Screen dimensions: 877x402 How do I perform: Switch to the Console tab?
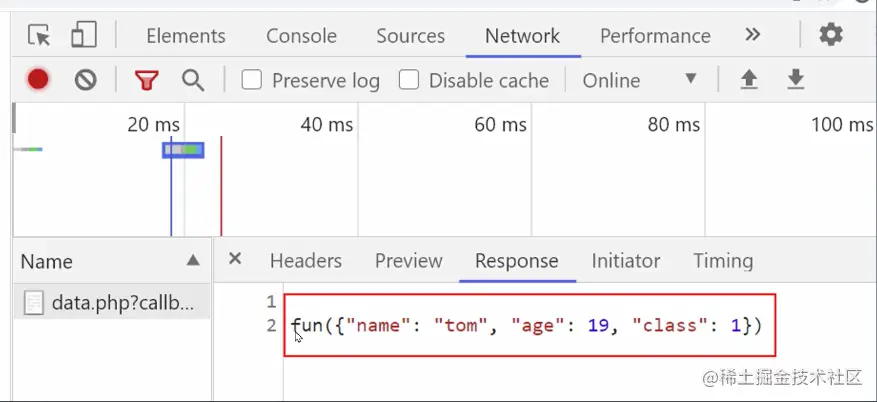pos(301,36)
